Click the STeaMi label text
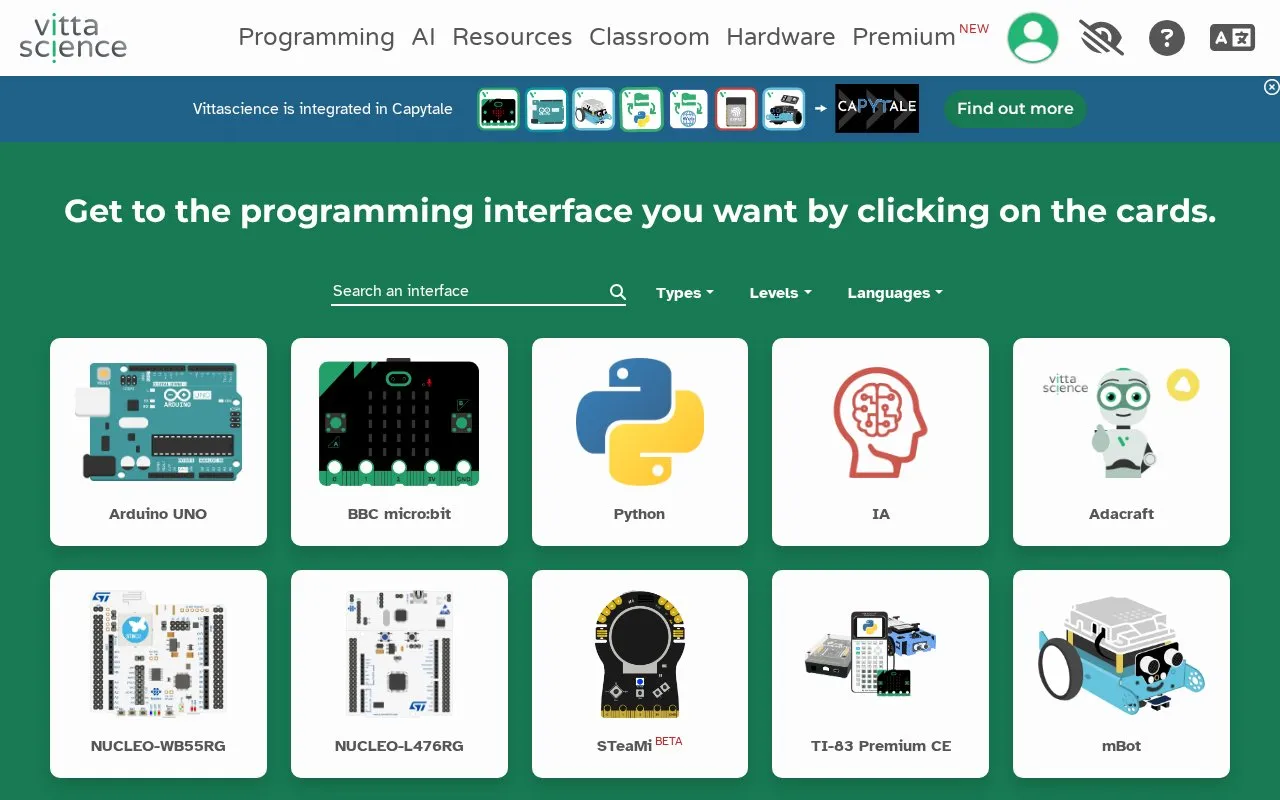Screen dimensions: 1280x800 click(624, 746)
